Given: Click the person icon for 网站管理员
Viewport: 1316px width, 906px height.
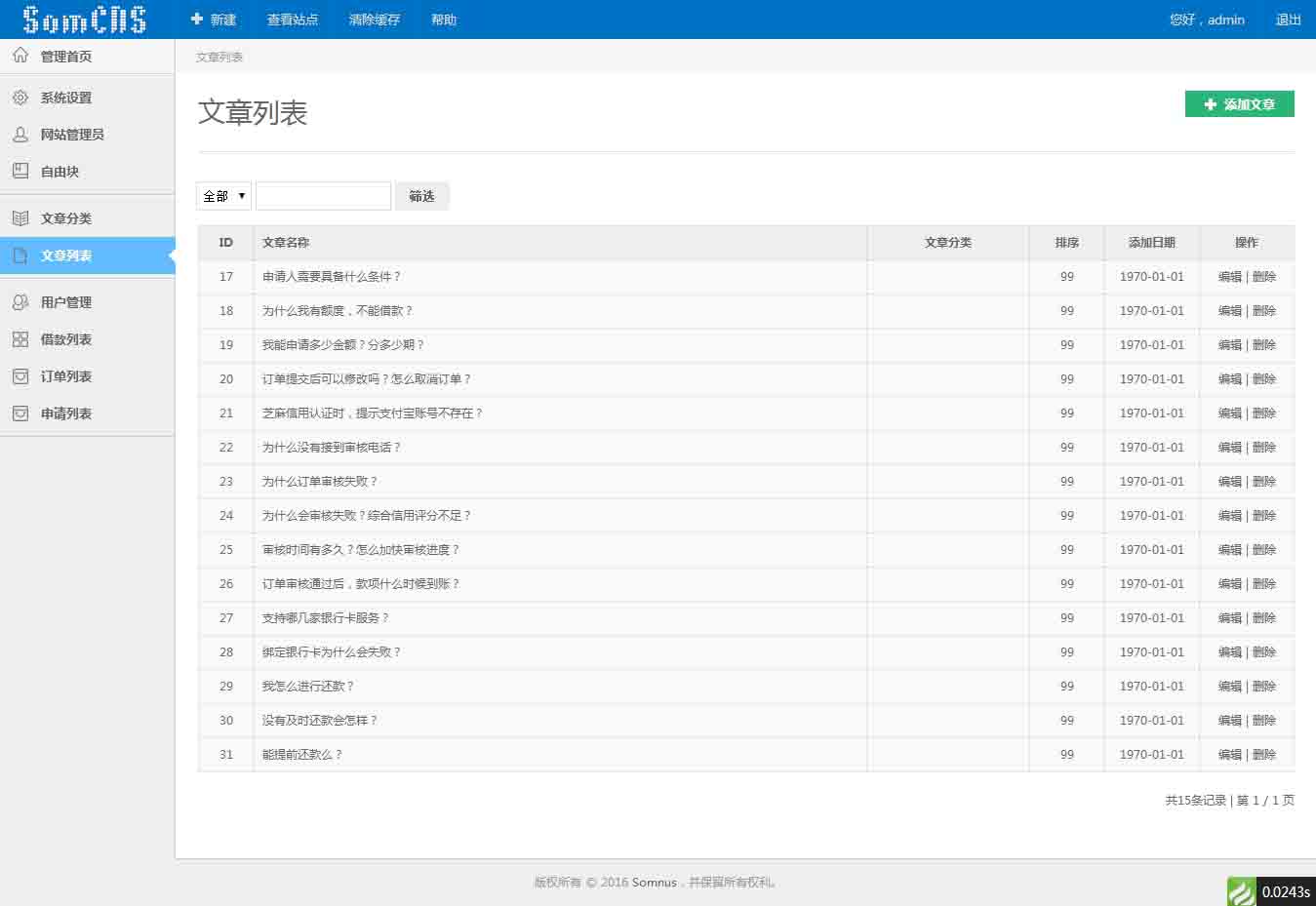Looking at the screenshot, I should click(x=20, y=135).
